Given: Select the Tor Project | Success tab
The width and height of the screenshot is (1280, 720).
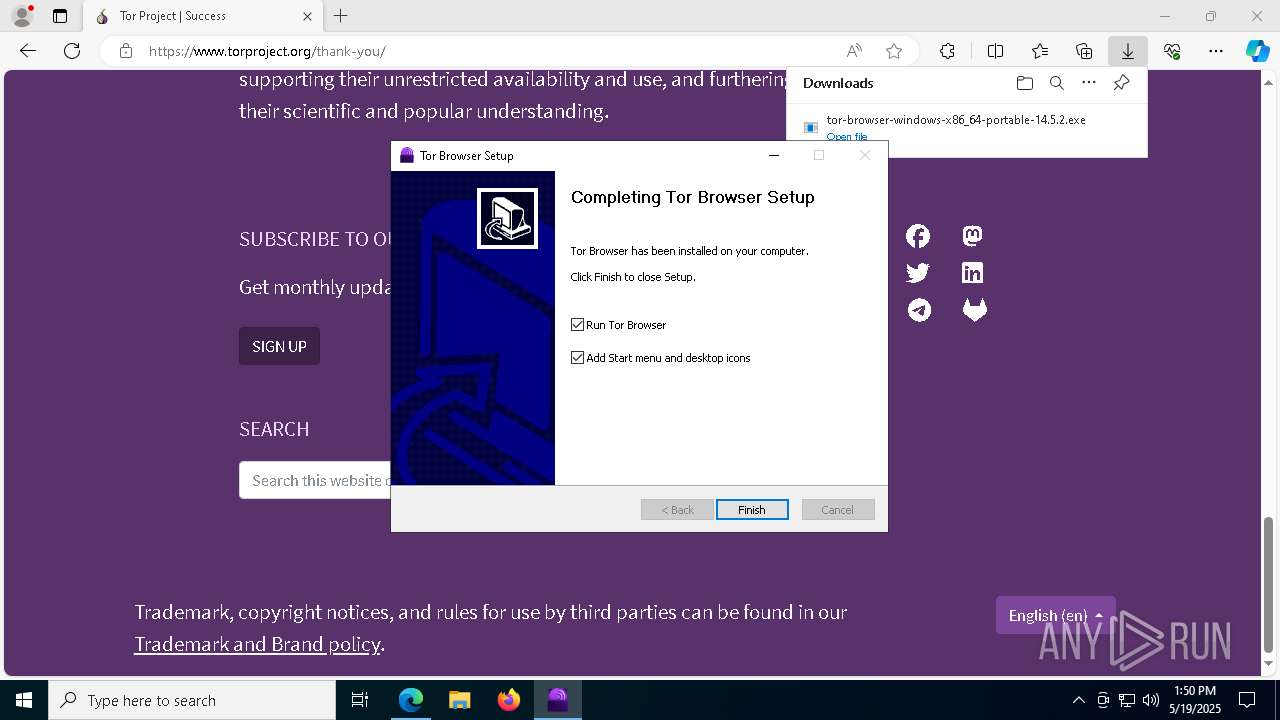Looking at the screenshot, I should (203, 16).
